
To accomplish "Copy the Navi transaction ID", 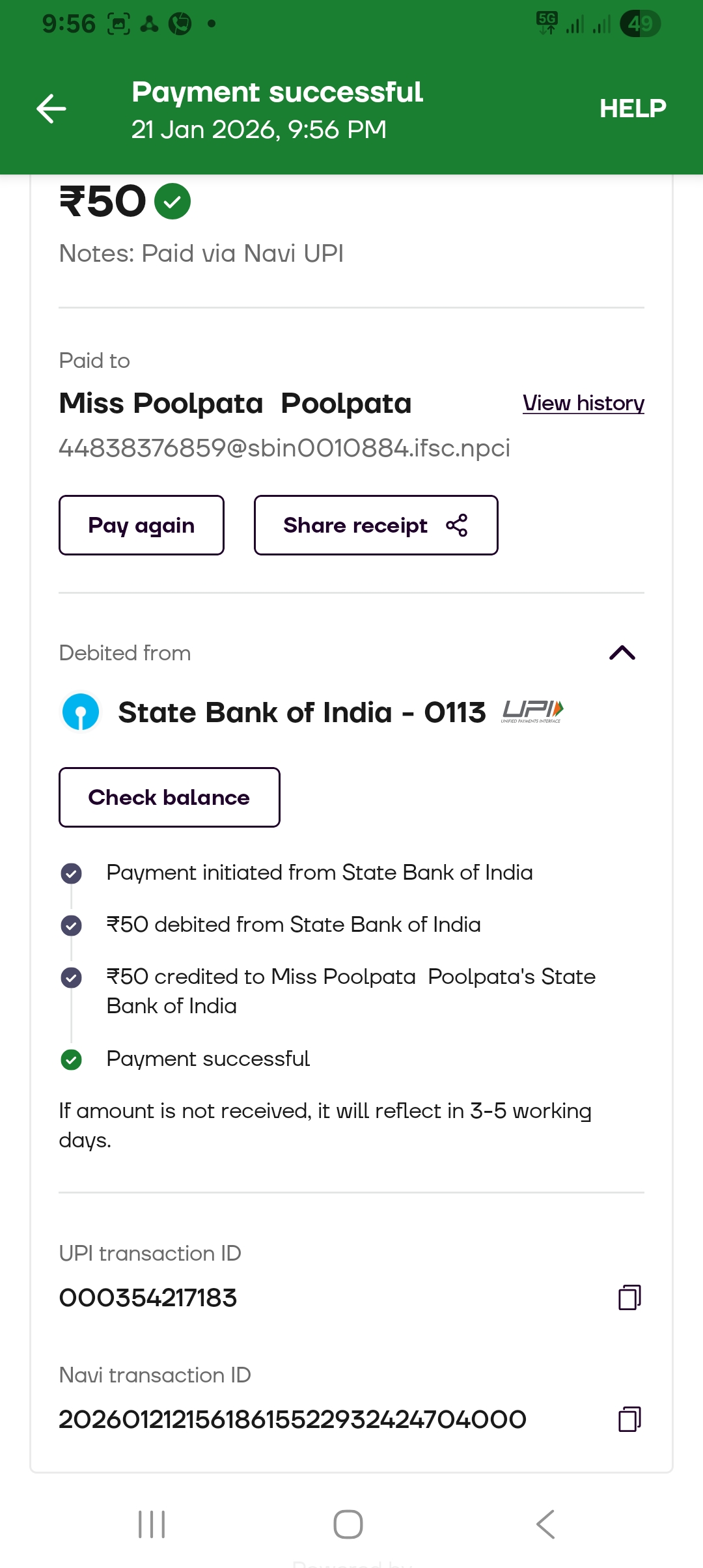I will [629, 1419].
